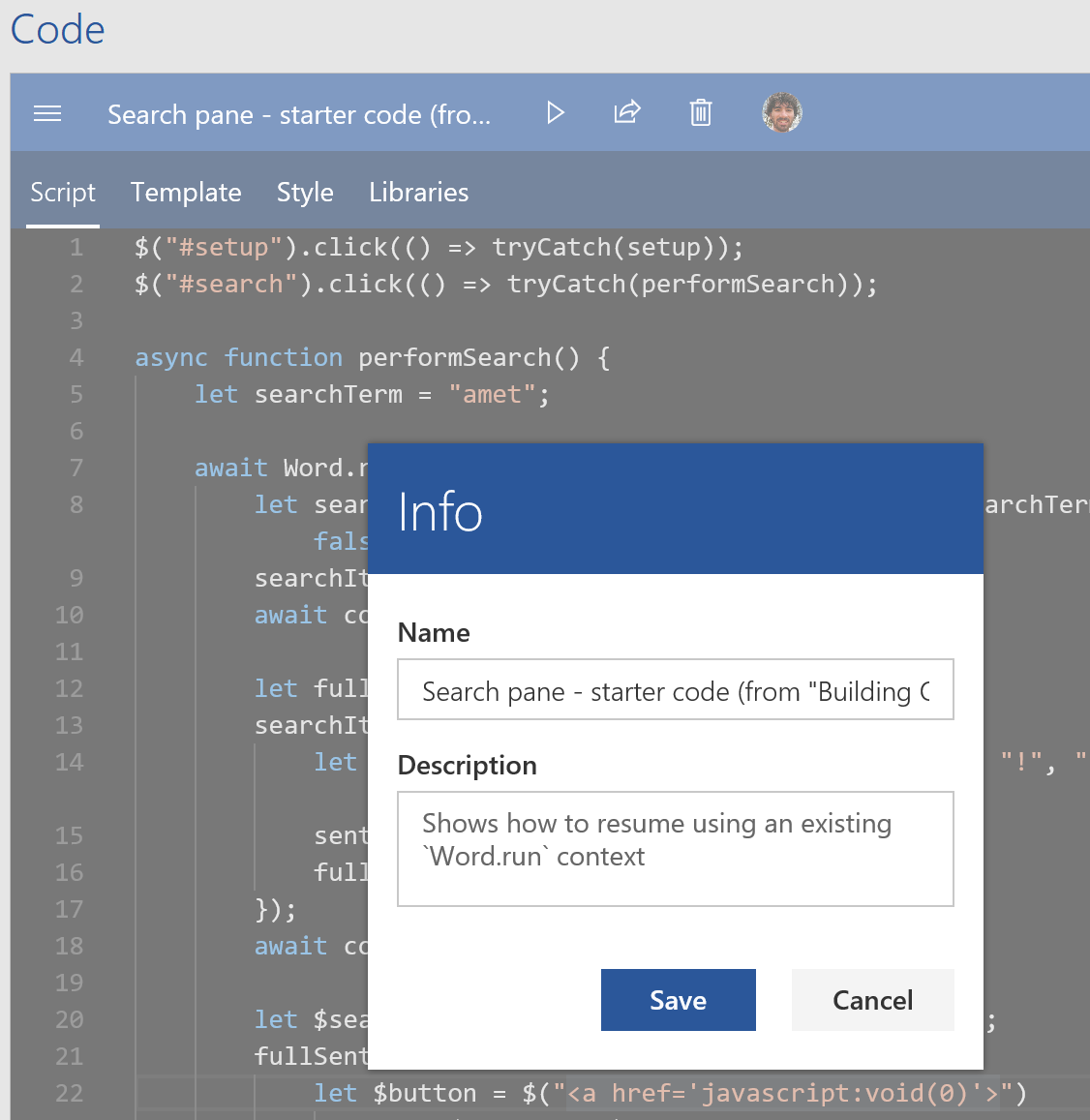Image resolution: width=1090 pixels, height=1120 pixels.
Task: Switch to the Template tab
Action: tap(186, 193)
